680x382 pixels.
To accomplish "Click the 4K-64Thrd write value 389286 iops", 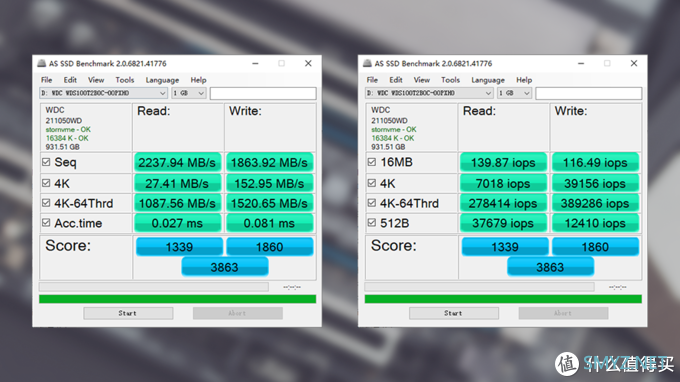I will [x=595, y=203].
